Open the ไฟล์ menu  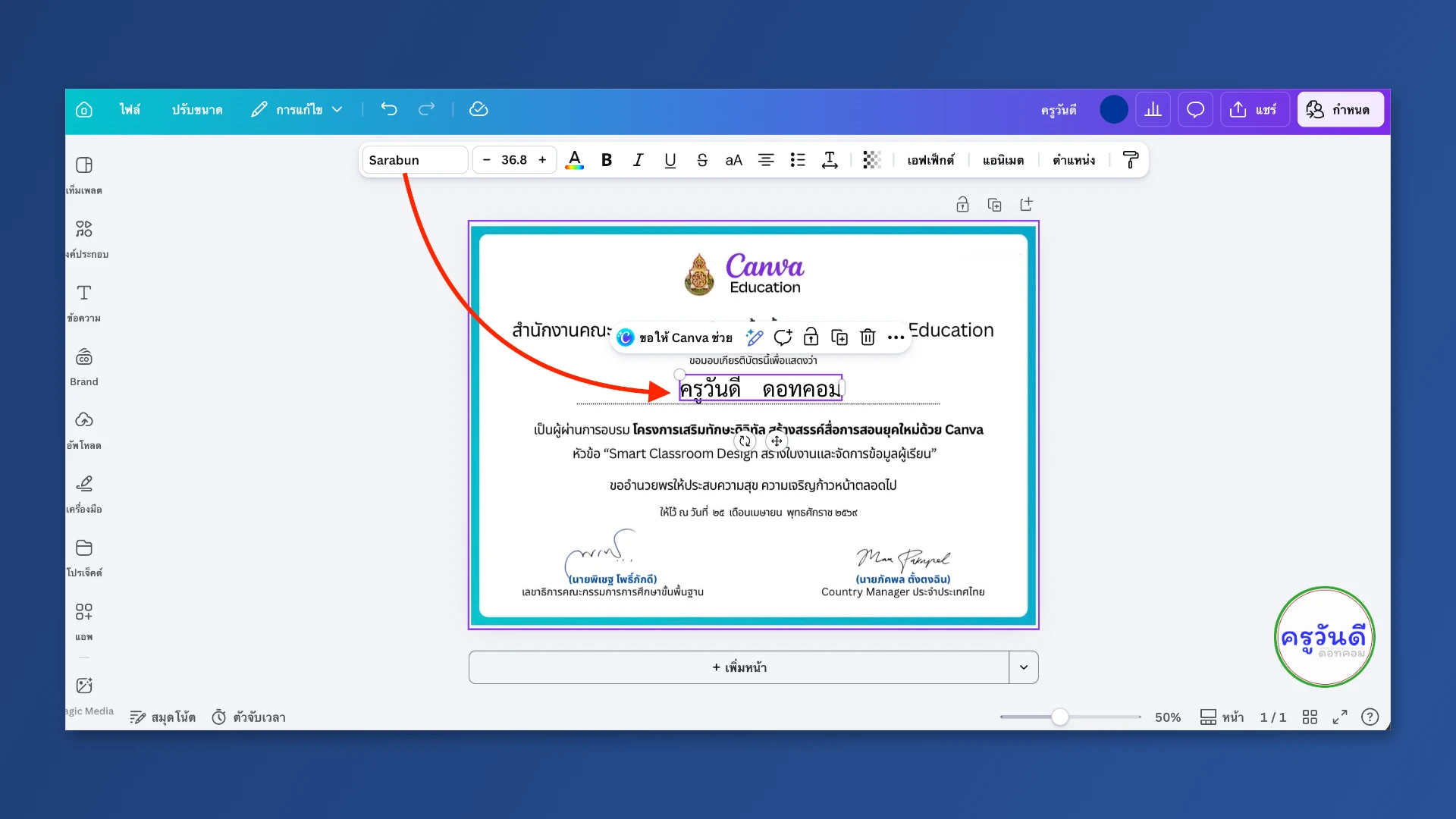130,109
